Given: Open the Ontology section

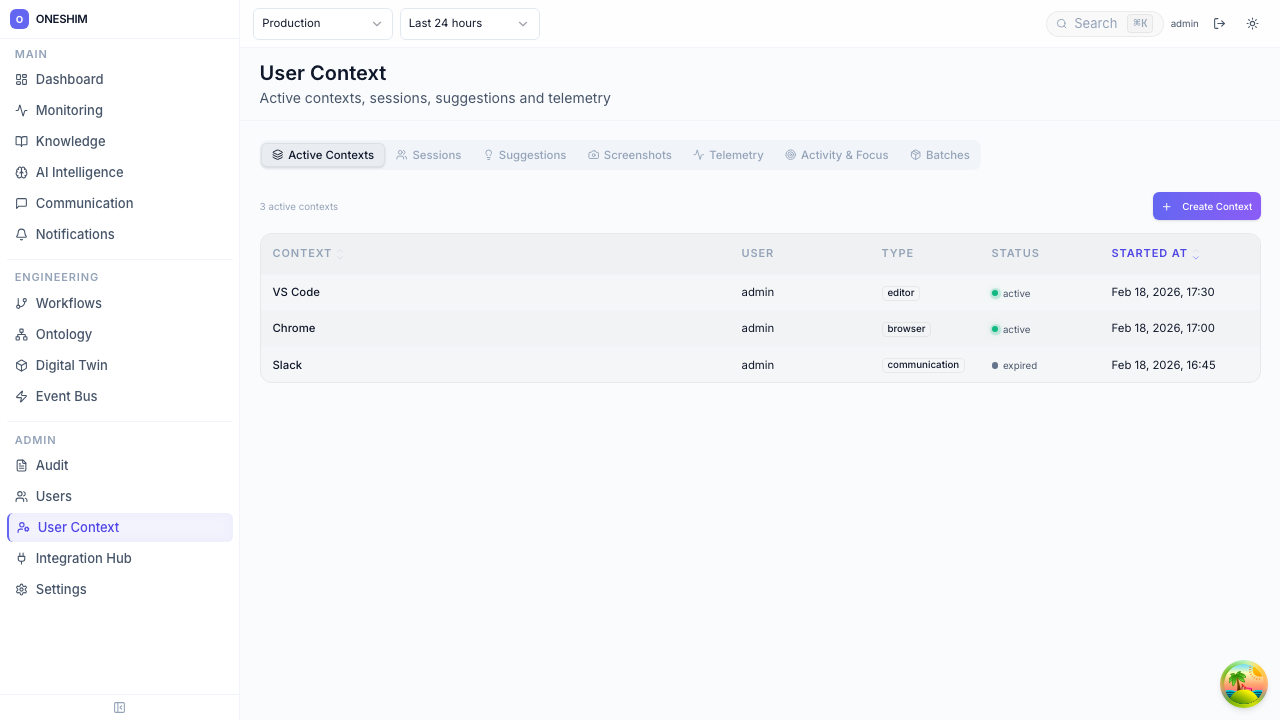Looking at the screenshot, I should pyautogui.click(x=62, y=334).
